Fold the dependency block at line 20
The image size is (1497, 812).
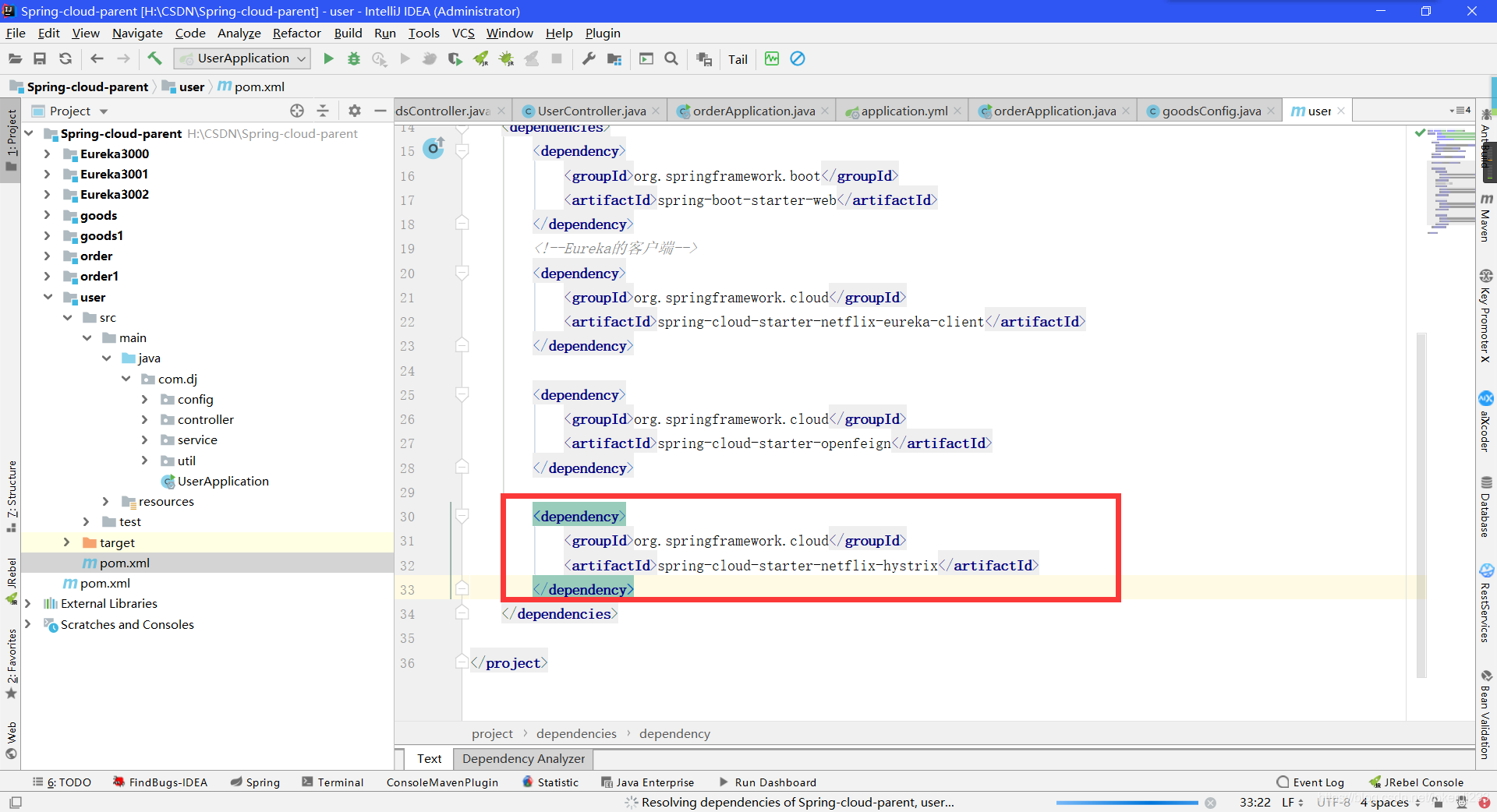[462, 273]
